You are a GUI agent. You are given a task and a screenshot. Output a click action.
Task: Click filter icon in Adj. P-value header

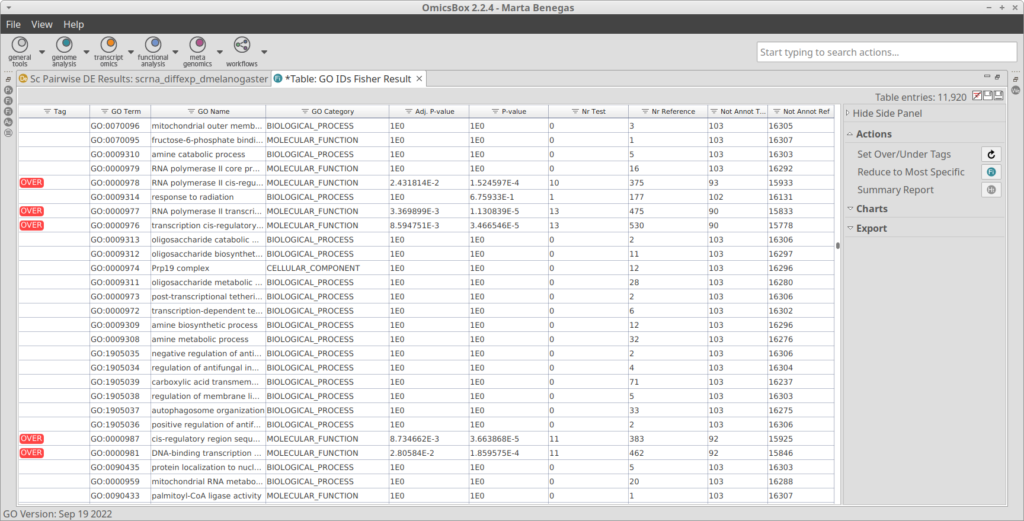click(408, 112)
